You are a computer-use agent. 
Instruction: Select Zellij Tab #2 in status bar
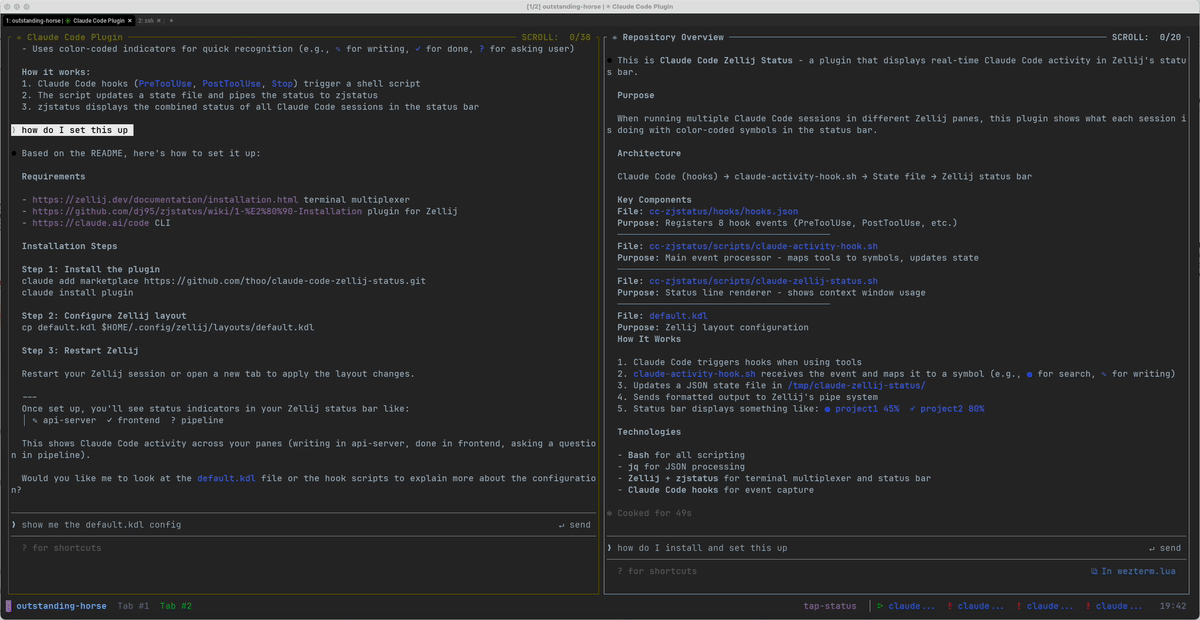point(176,606)
